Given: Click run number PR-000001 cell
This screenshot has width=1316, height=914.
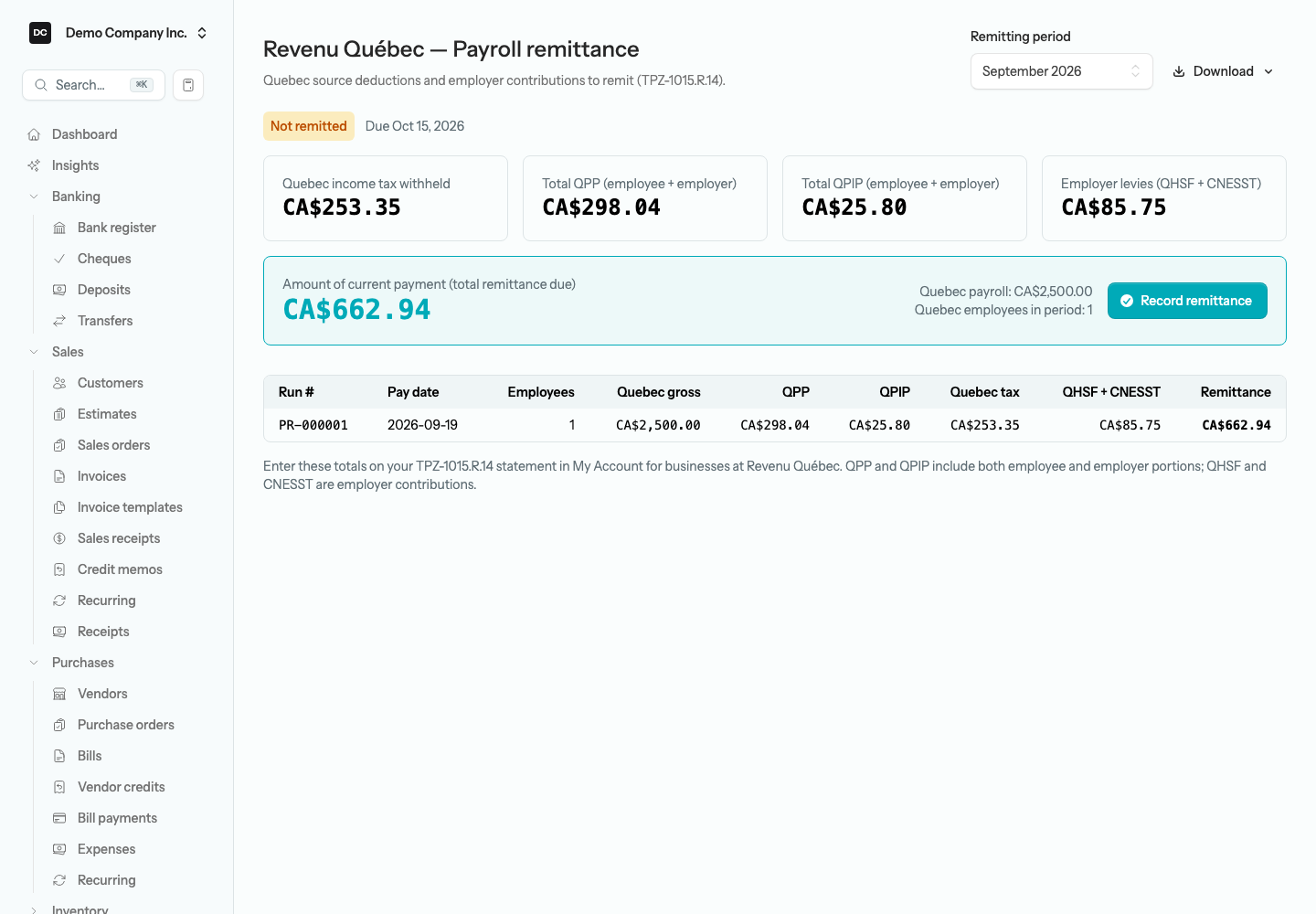Looking at the screenshot, I should coord(313,425).
